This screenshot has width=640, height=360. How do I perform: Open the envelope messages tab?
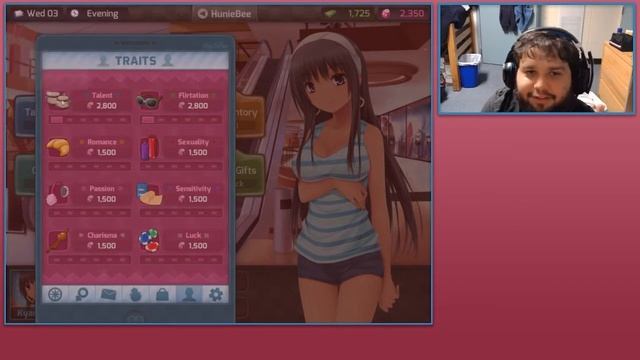pyautogui.click(x=109, y=294)
